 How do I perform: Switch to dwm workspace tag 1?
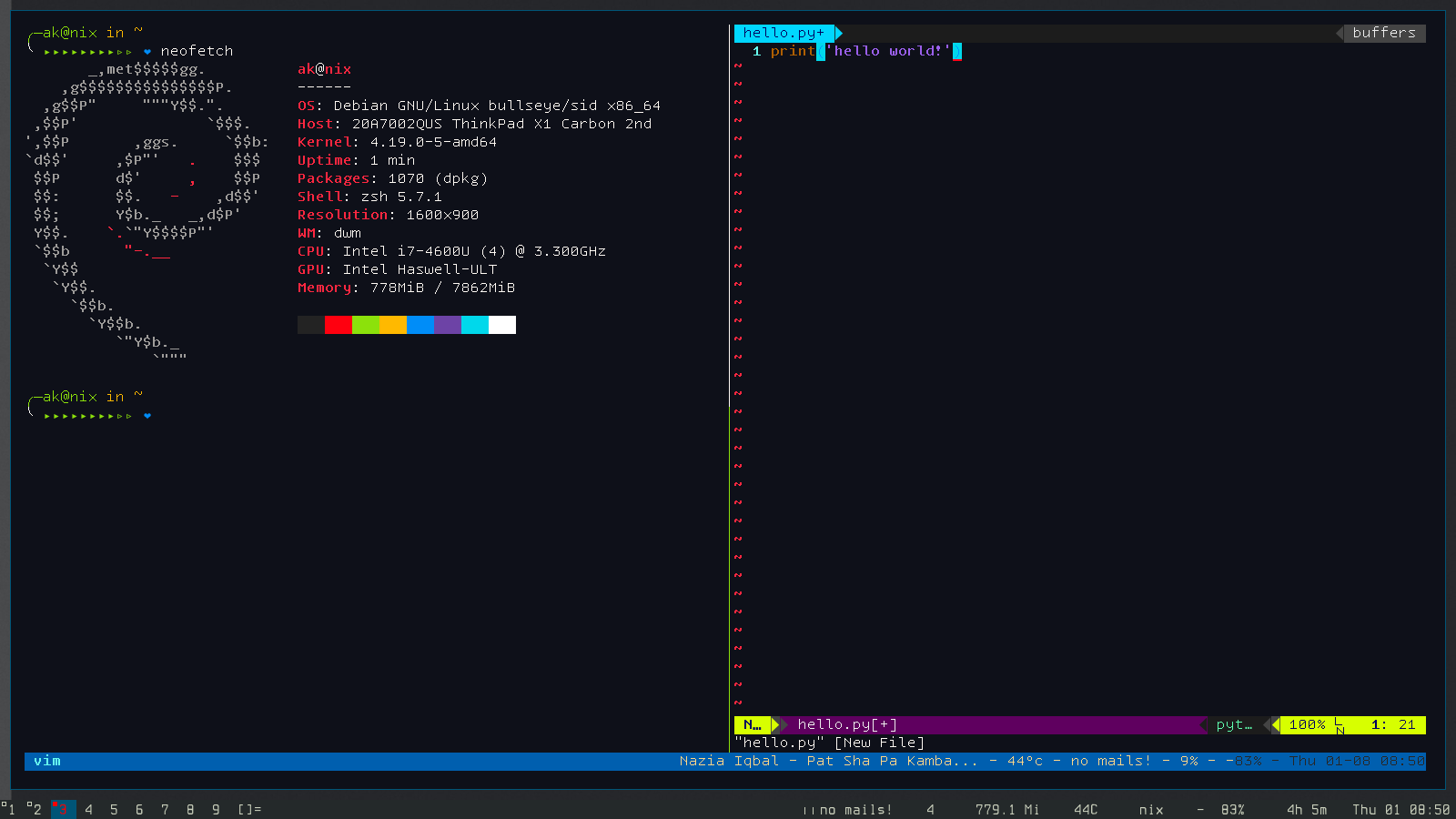[9, 809]
